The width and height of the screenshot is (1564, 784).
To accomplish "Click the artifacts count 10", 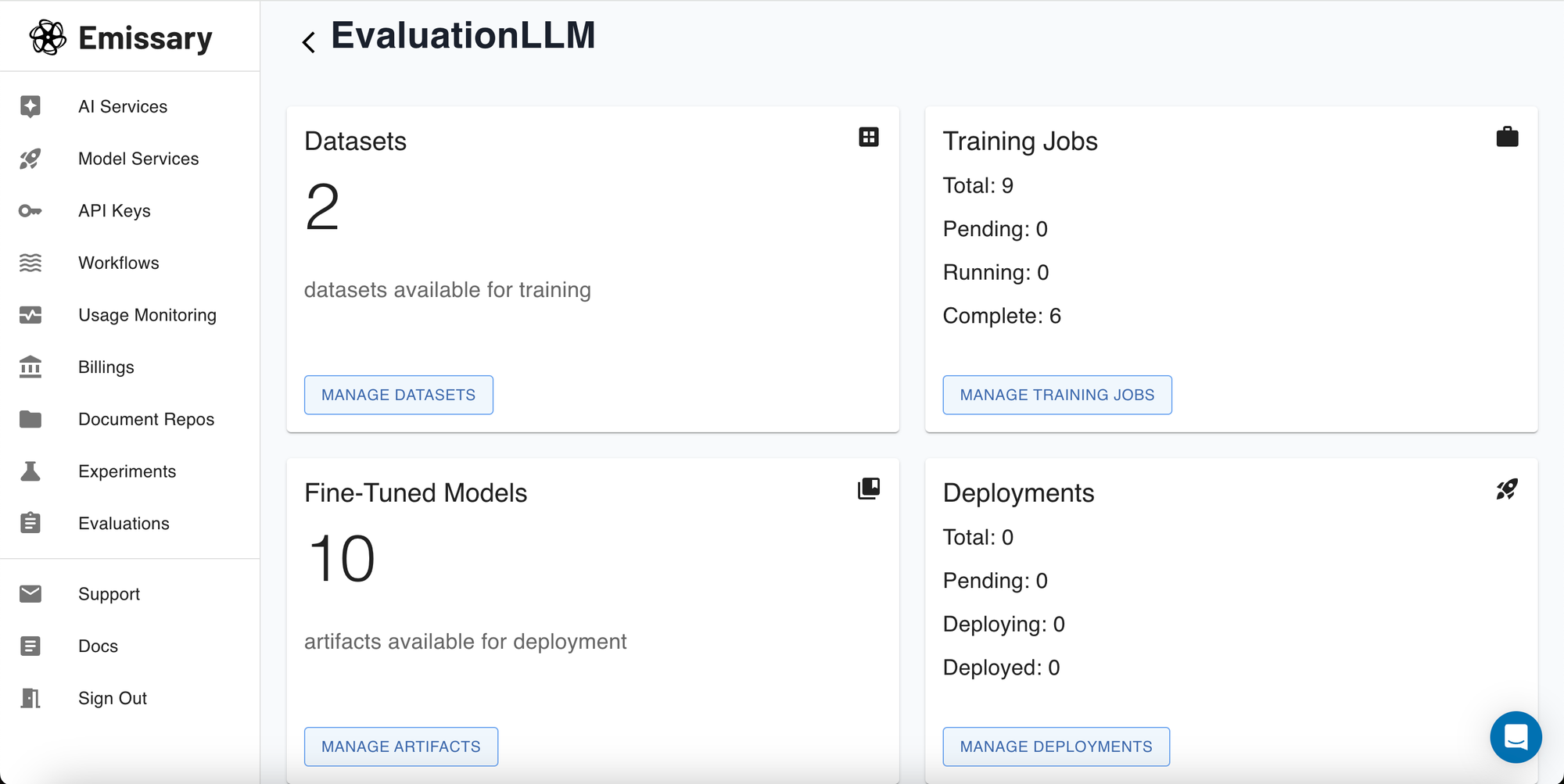I will pos(342,559).
